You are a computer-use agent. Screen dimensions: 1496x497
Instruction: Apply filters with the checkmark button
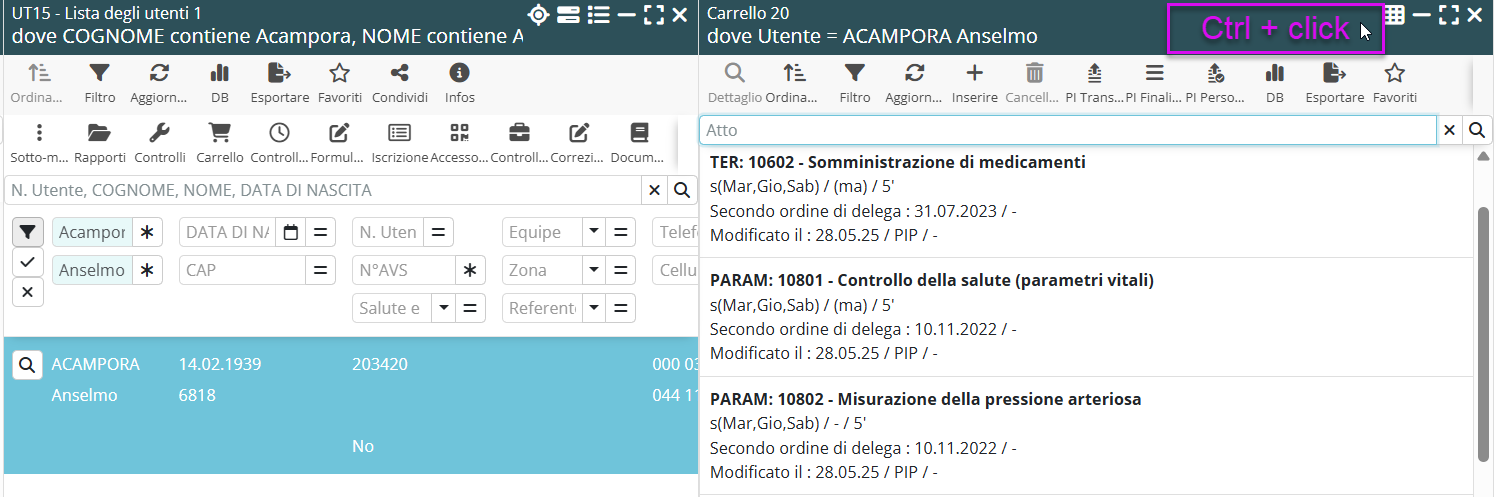(x=28, y=263)
